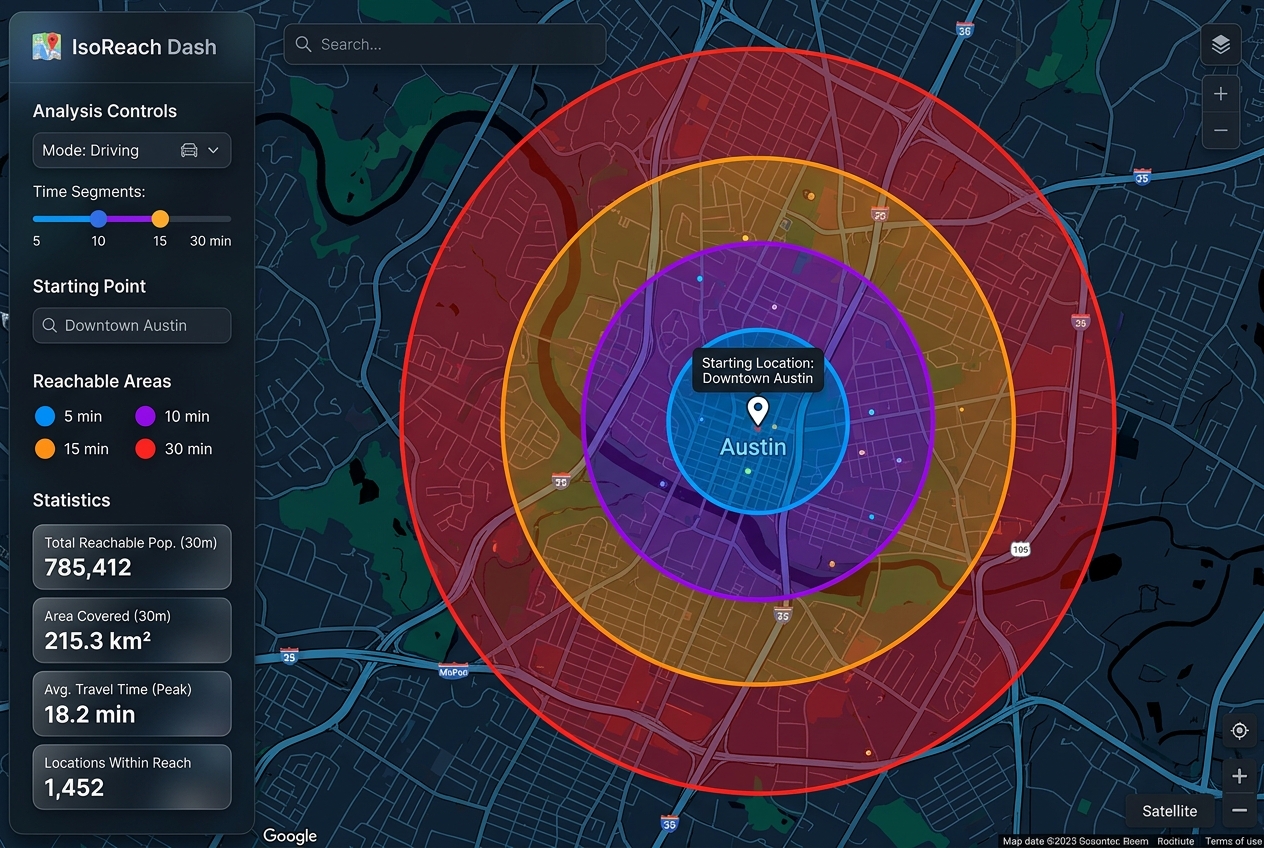Click the IsoReach Dash map logo icon
The width and height of the screenshot is (1264, 848).
point(46,46)
